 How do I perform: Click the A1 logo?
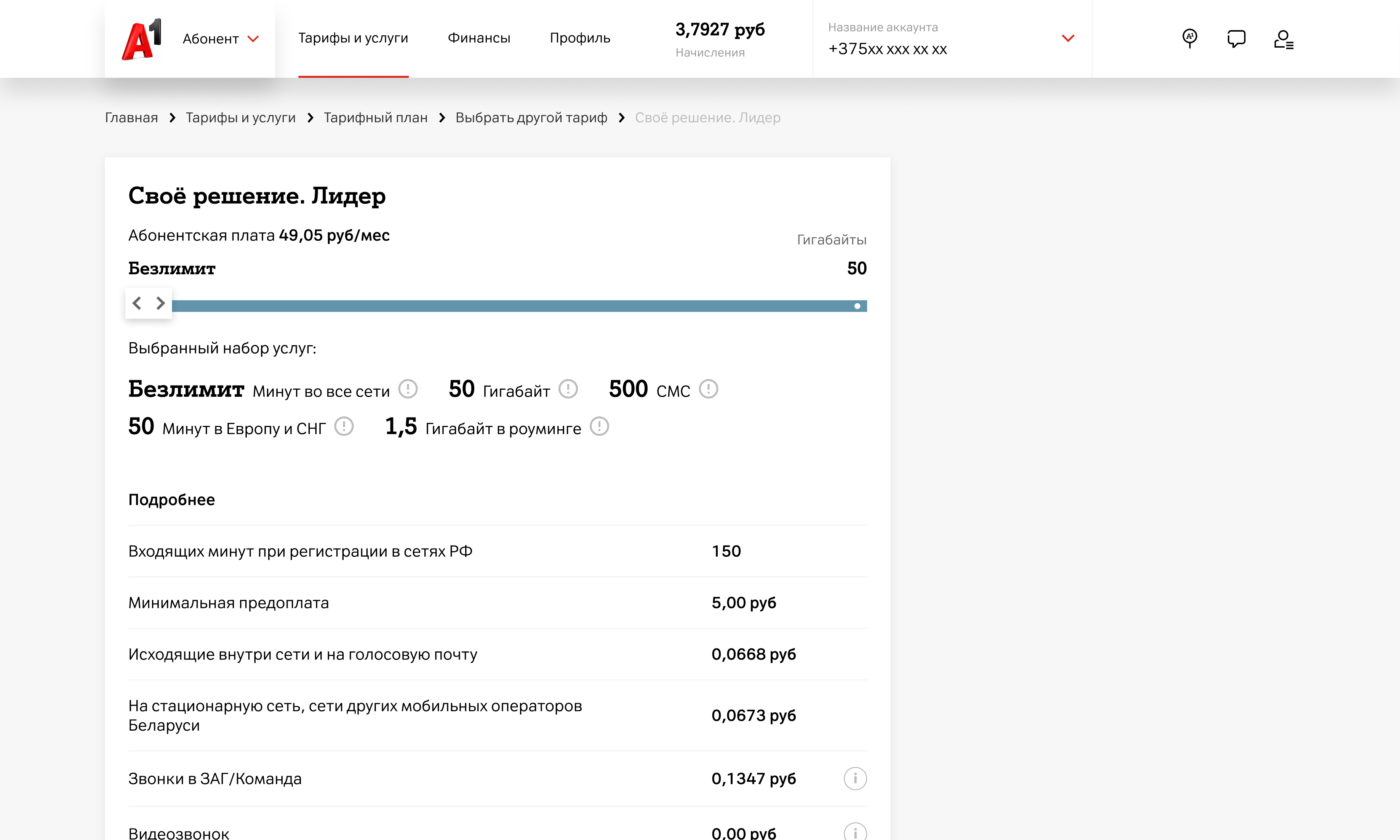point(141,38)
